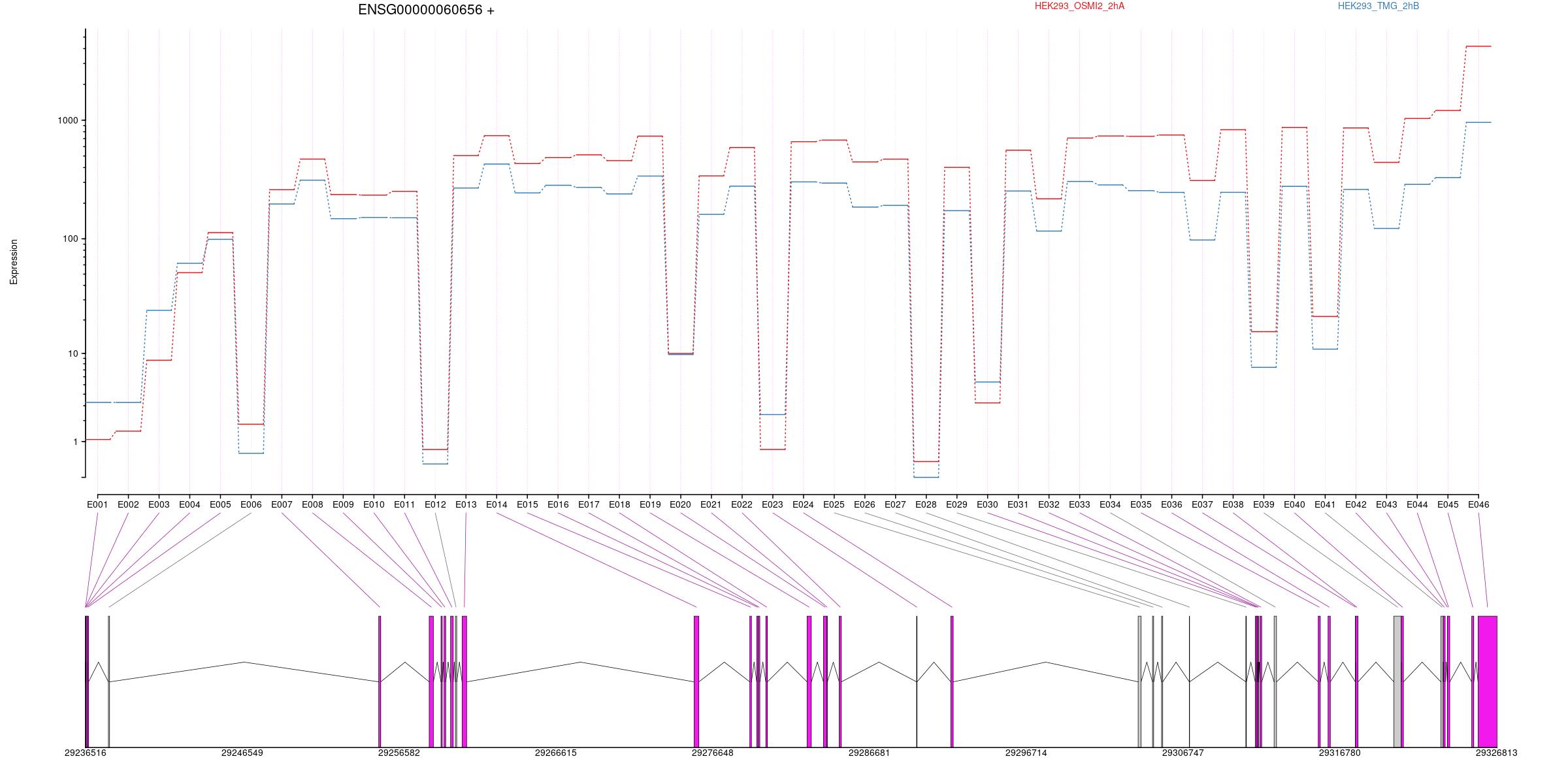1568x784 pixels.
Task: Click exon label E032
Action: coord(1049,504)
